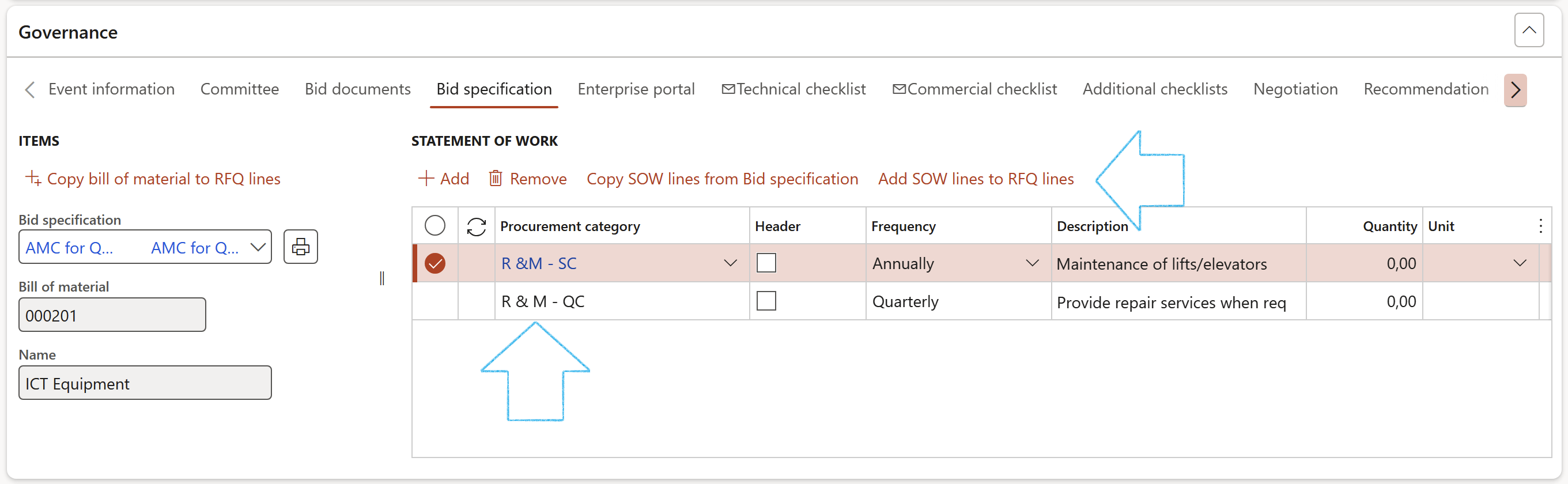Click the Bill of material field

pyautogui.click(x=112, y=315)
